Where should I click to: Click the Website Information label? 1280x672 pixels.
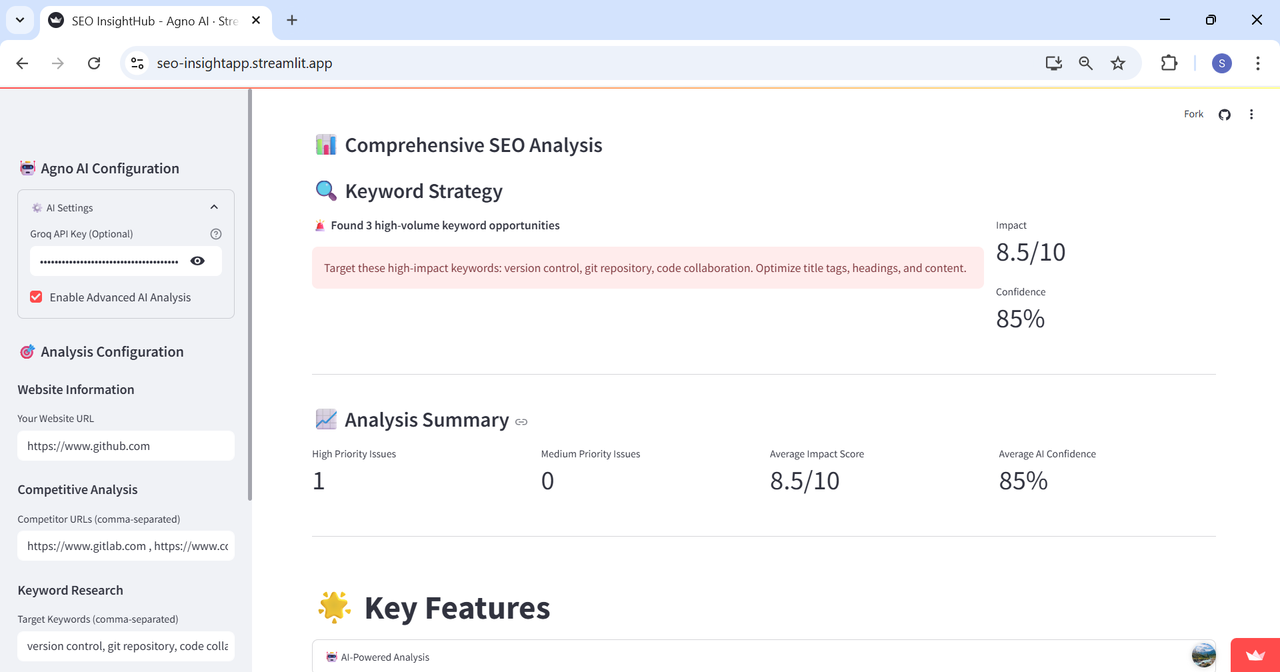point(76,390)
